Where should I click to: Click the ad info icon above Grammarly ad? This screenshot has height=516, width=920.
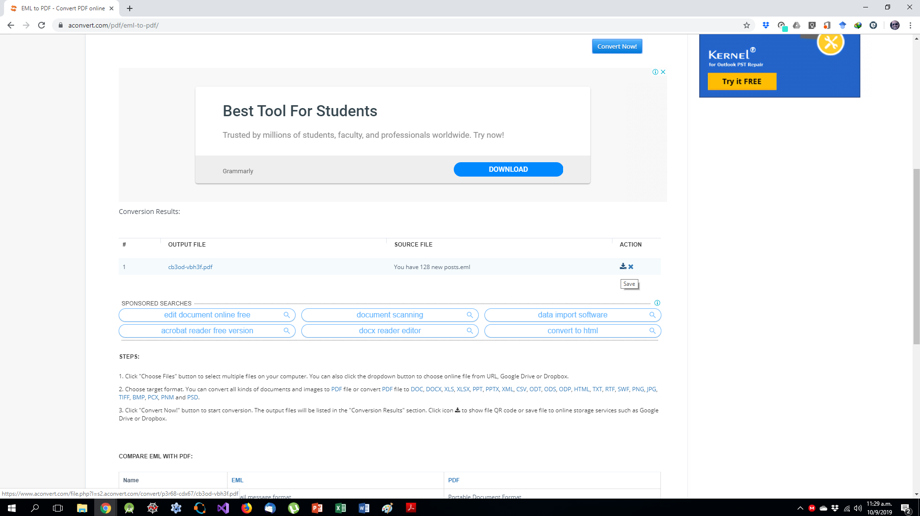pos(655,72)
